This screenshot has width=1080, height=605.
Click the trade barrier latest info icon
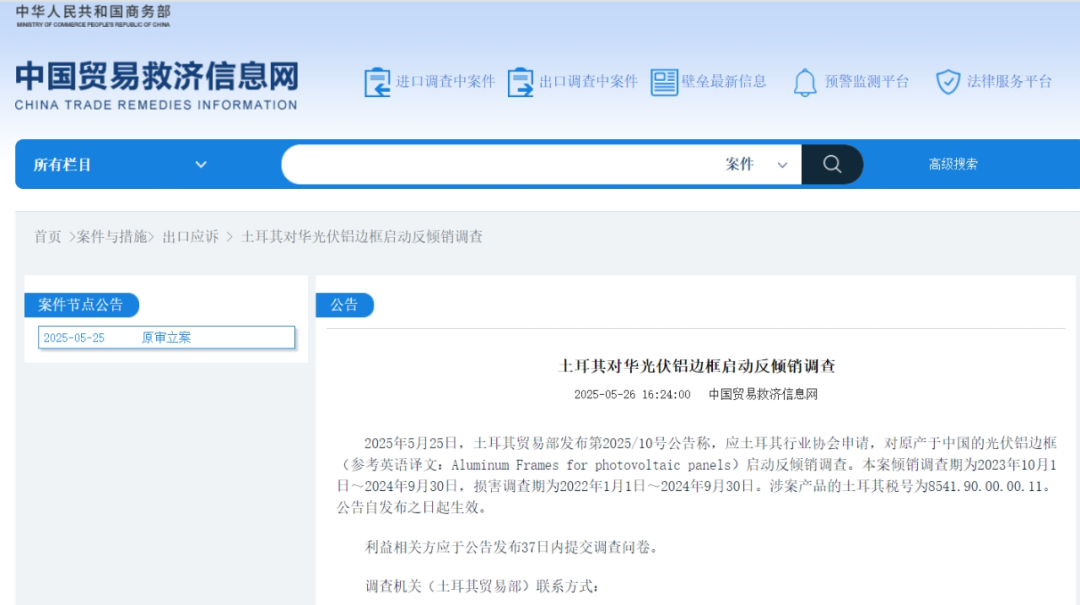664,83
